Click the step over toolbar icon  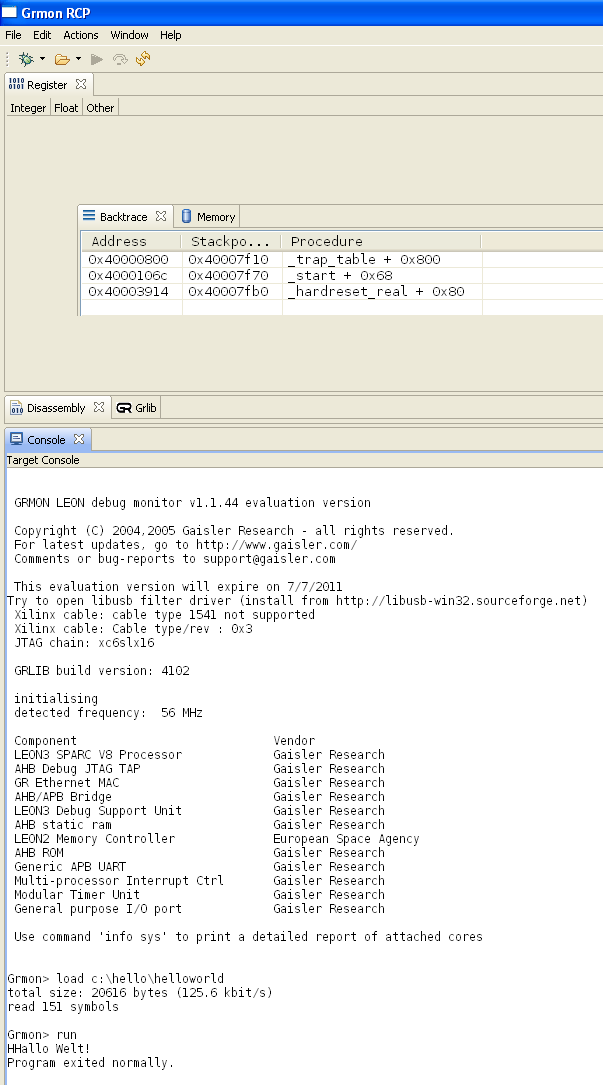coord(120,60)
